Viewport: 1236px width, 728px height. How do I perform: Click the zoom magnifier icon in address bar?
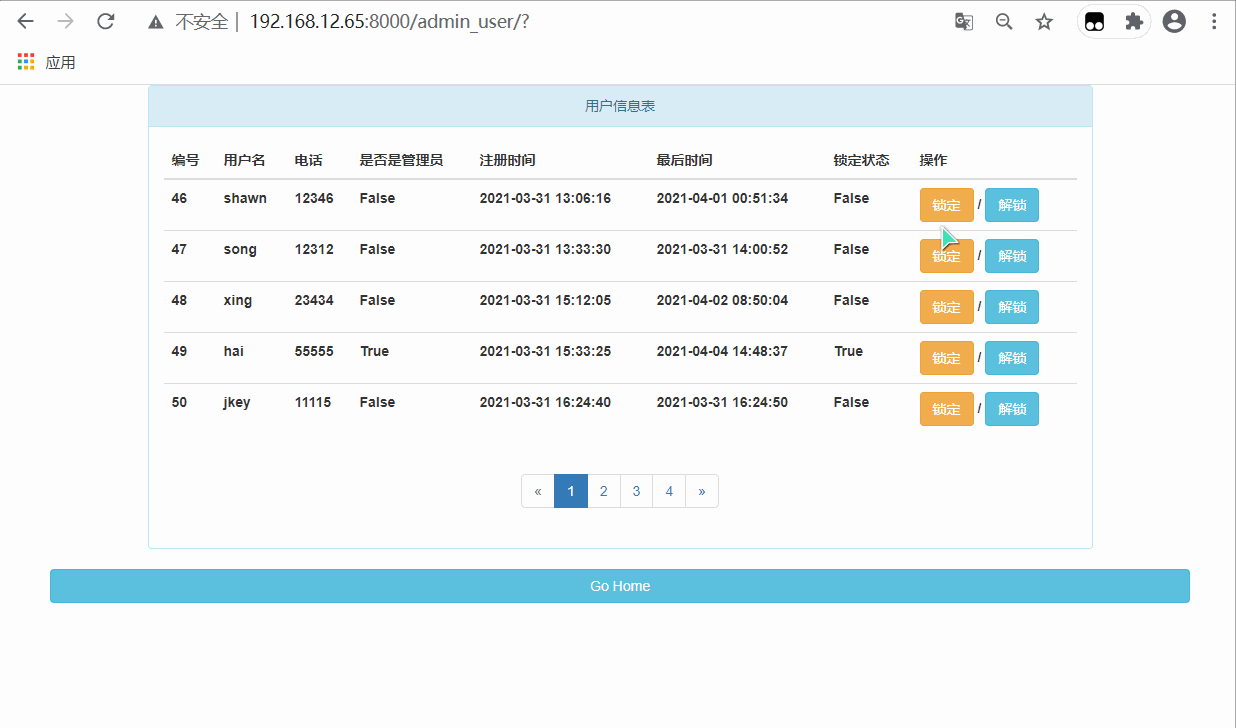[1004, 21]
